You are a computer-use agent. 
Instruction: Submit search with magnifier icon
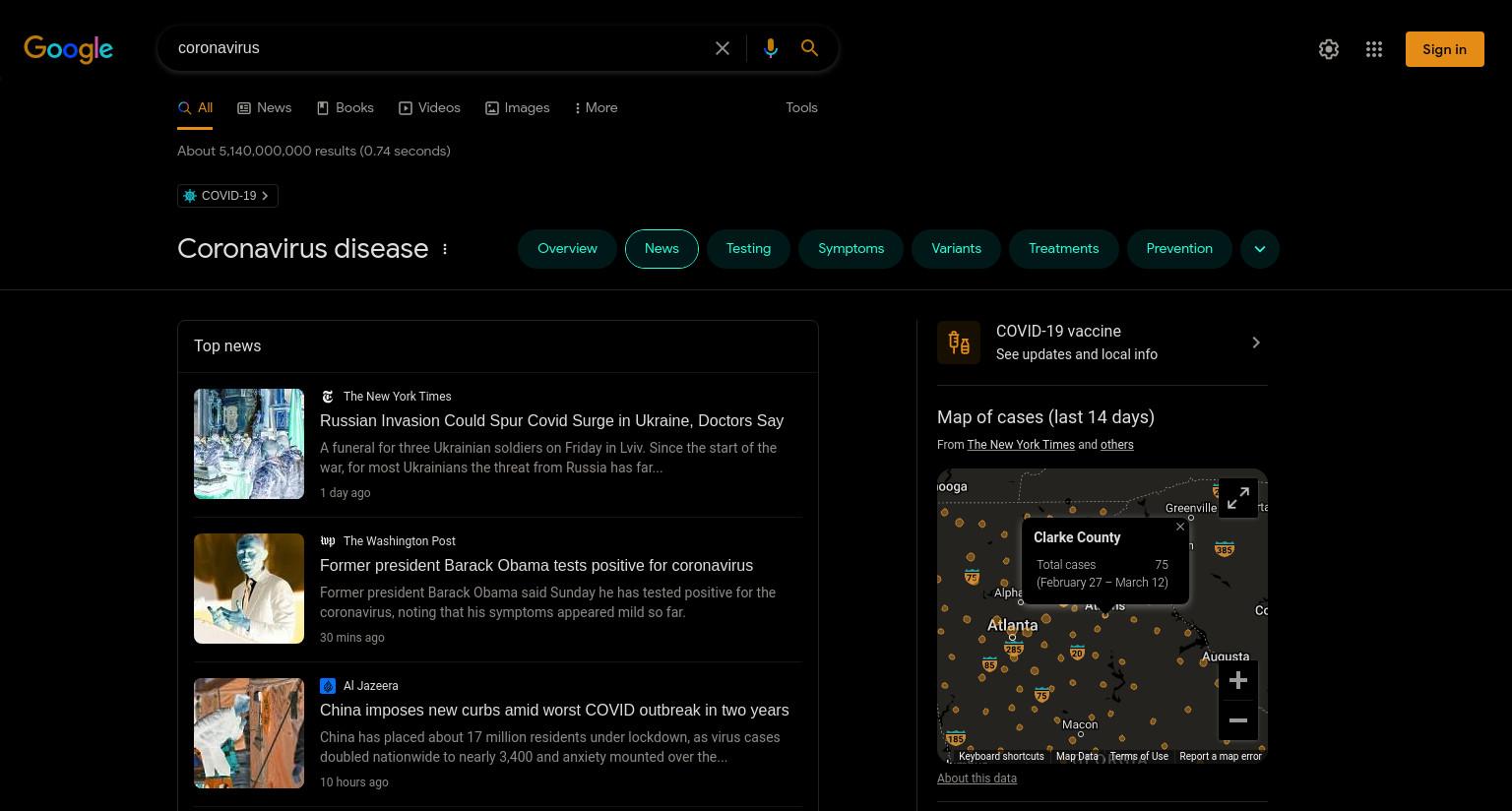coord(809,48)
